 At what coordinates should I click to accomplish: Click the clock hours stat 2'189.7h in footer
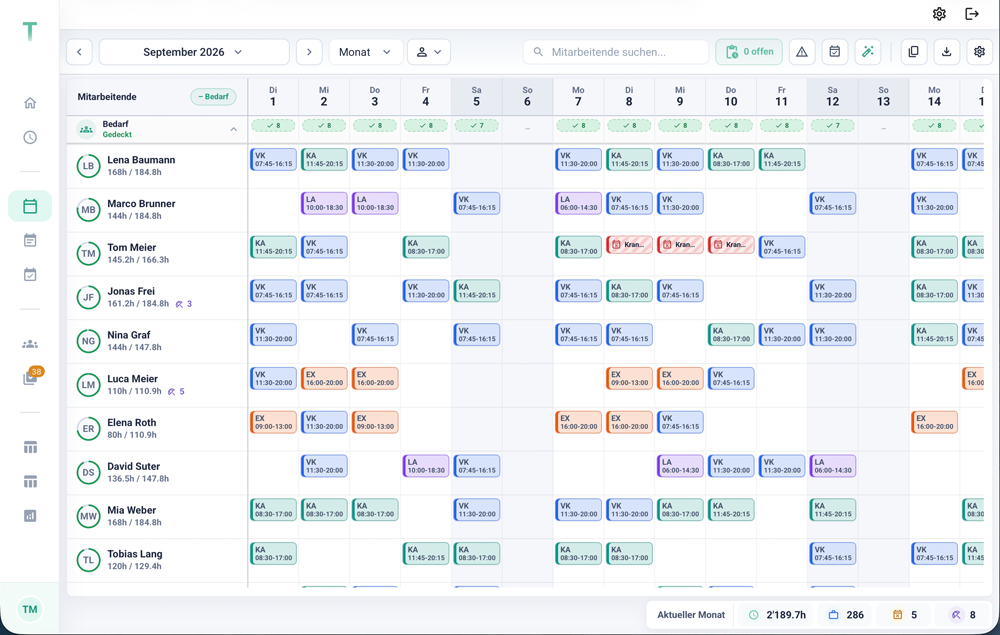777,615
